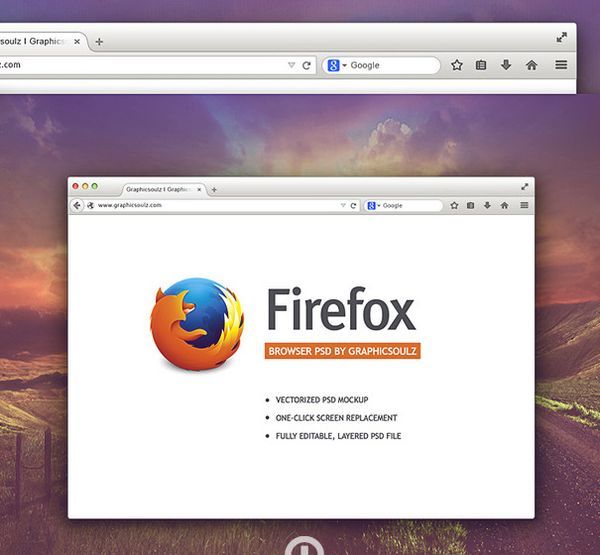The image size is (600, 555).
Task: Bookmark page with star icon in top window
Action: pyautogui.click(x=457, y=65)
